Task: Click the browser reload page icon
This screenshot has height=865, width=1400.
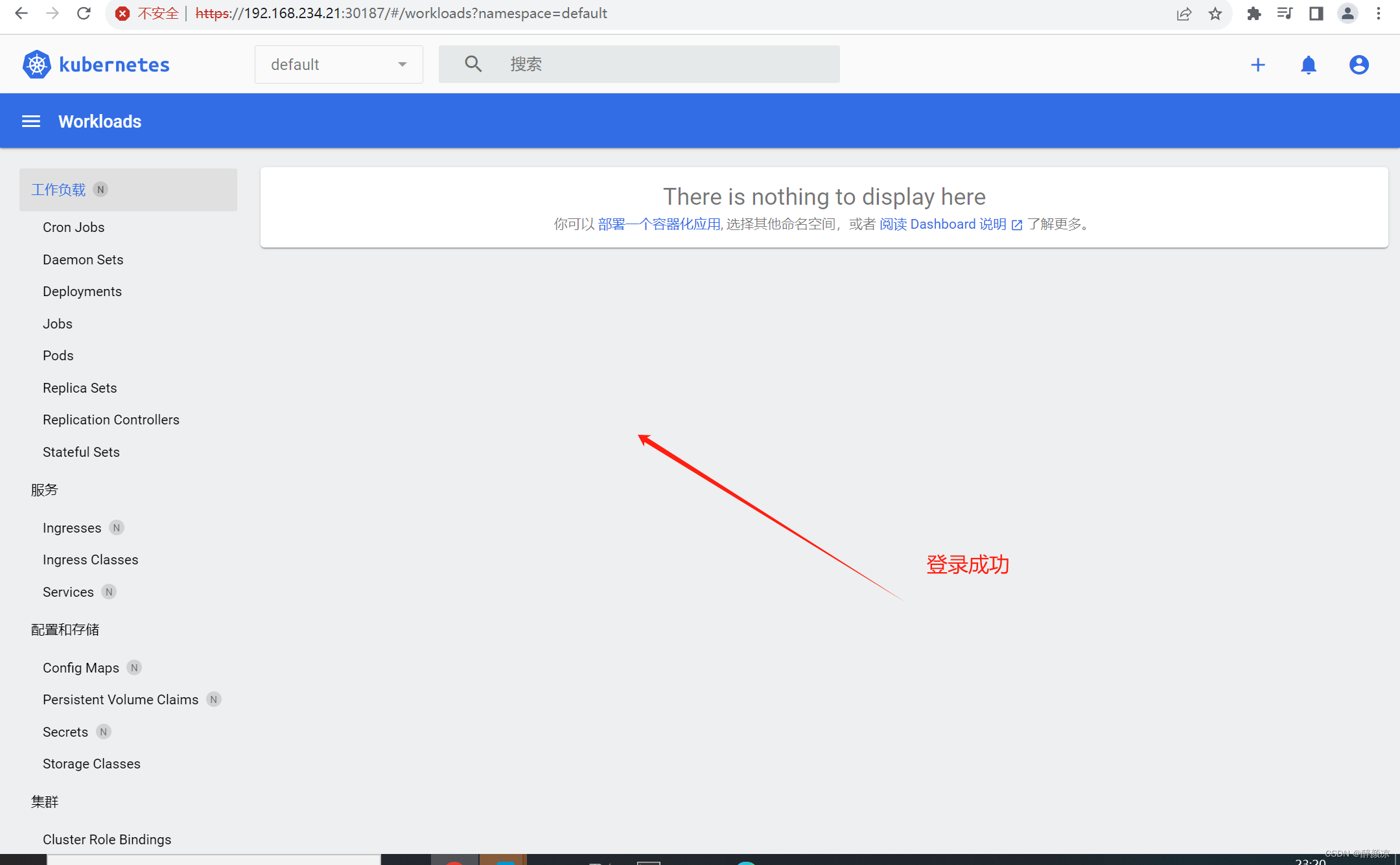Action: click(84, 13)
